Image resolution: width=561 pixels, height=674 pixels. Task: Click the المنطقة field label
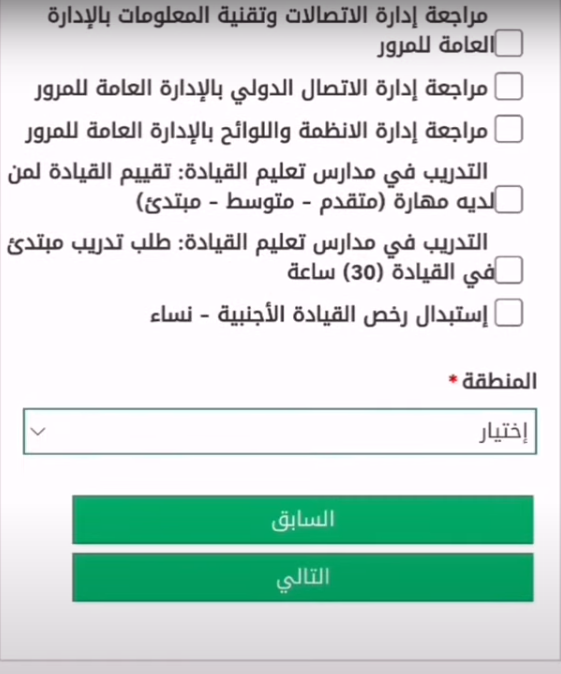click(x=499, y=381)
